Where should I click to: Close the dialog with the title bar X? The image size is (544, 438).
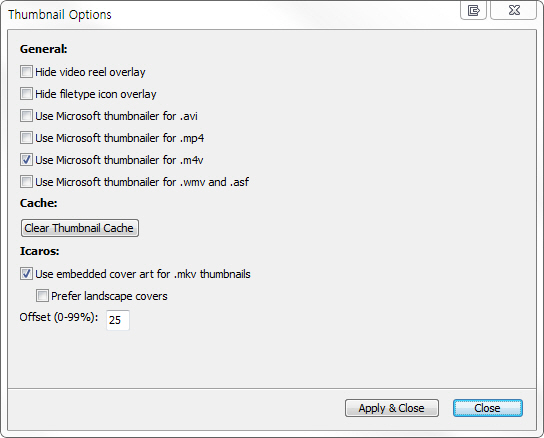point(513,10)
